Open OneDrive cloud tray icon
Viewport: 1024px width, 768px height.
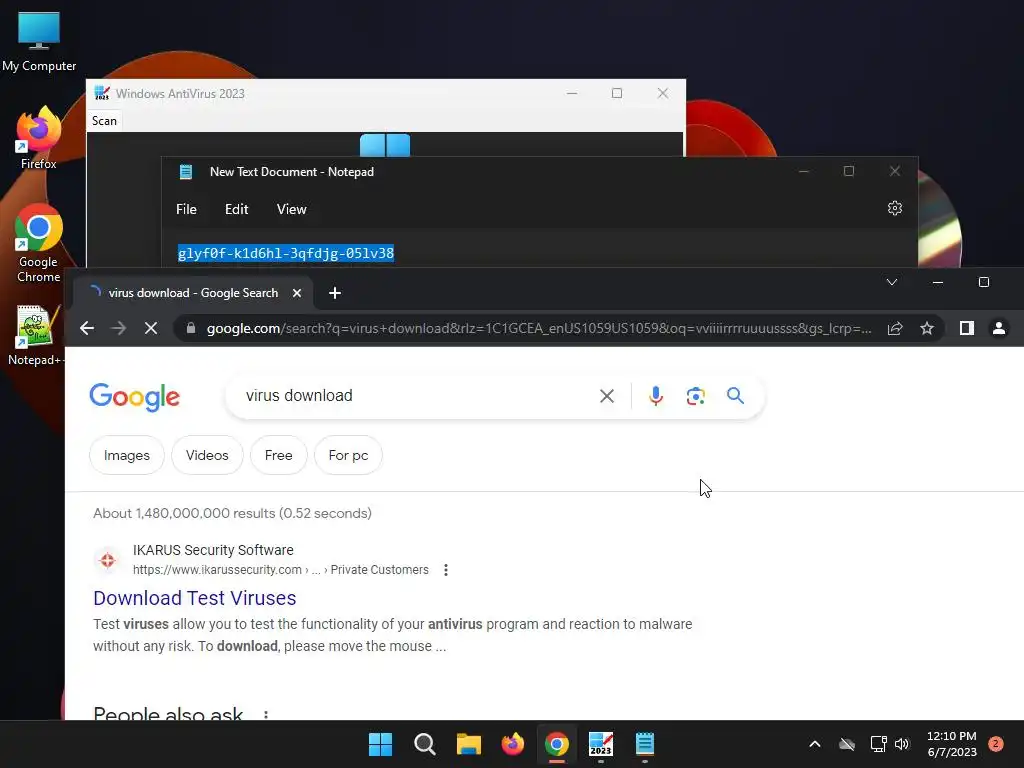[x=847, y=744]
